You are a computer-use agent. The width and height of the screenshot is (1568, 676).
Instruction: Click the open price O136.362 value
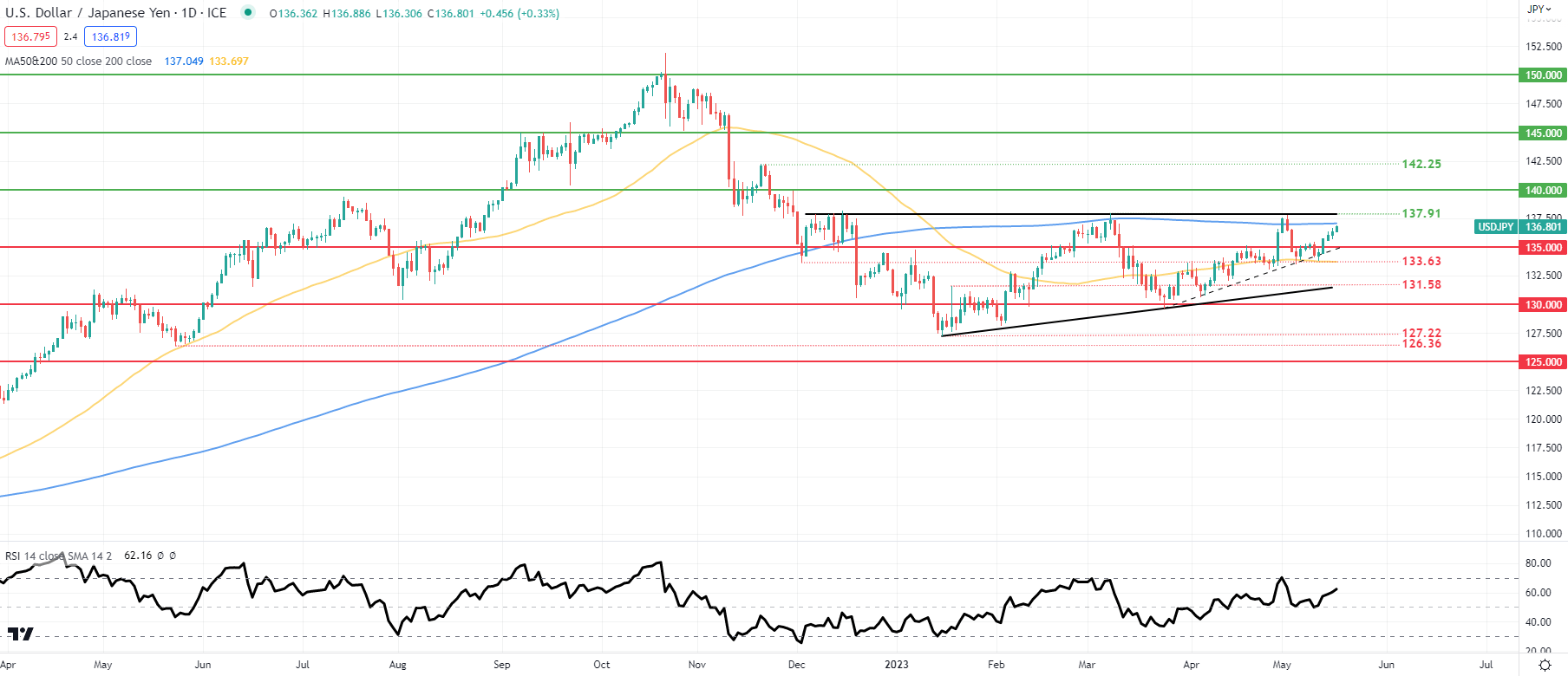pyautogui.click(x=293, y=14)
